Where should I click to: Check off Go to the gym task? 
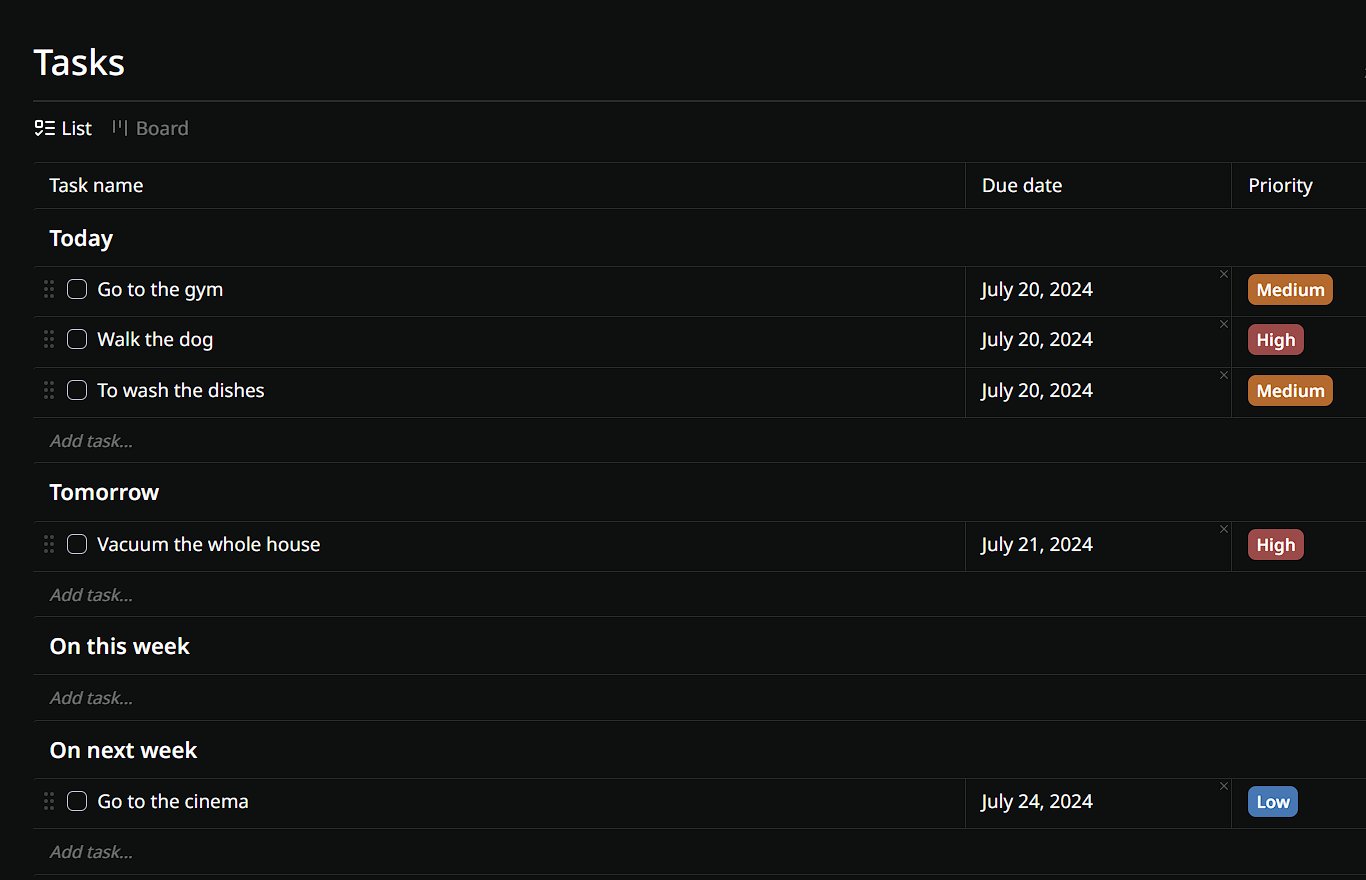coord(77,290)
